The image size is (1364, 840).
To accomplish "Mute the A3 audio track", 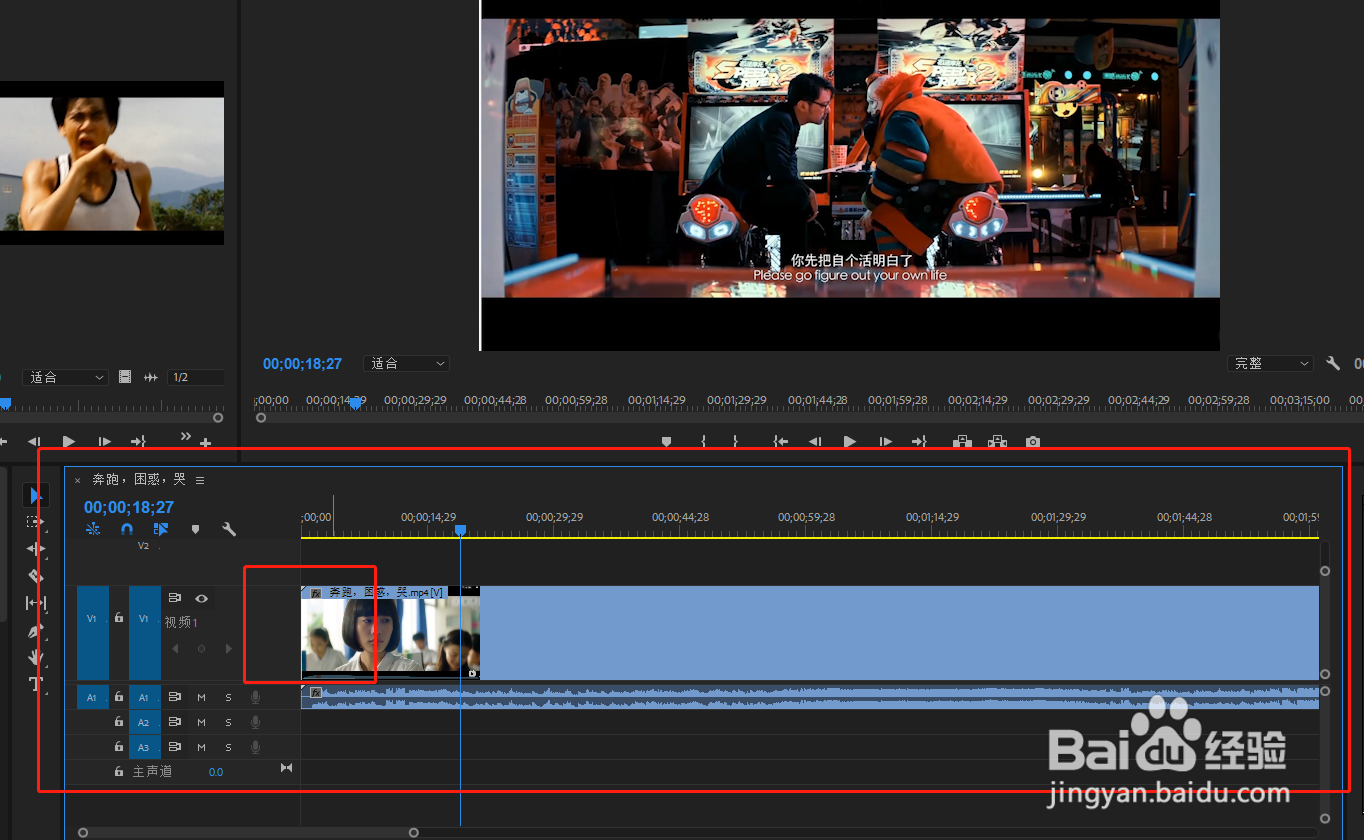I will (x=201, y=747).
